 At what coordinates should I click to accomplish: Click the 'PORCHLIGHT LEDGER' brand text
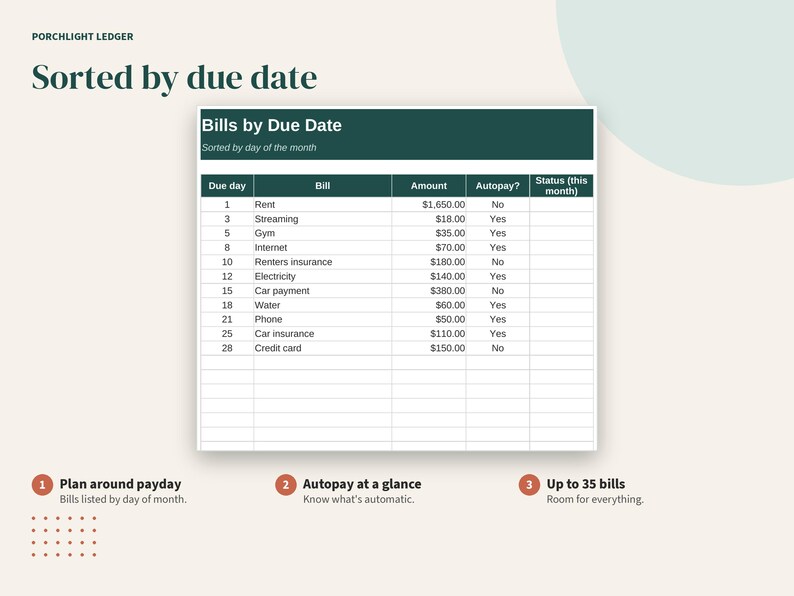coord(83,36)
